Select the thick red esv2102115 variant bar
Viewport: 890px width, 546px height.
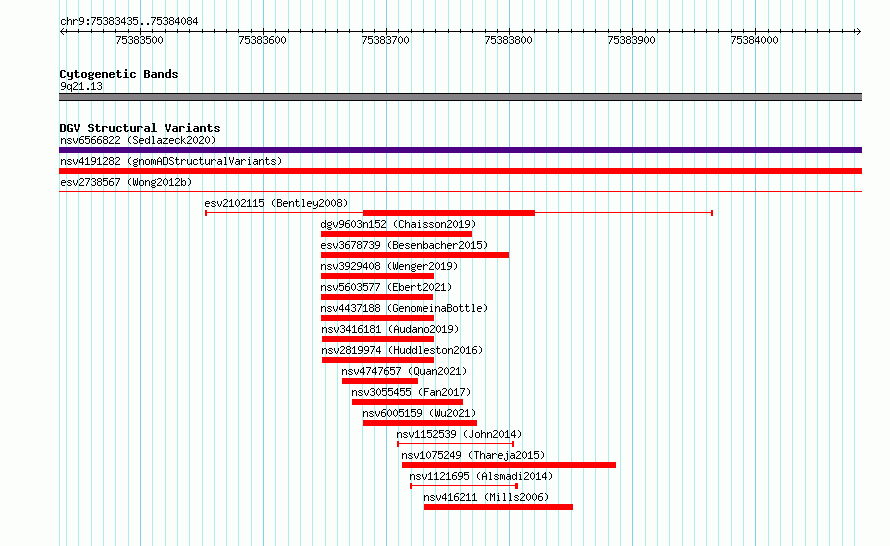coord(449,213)
